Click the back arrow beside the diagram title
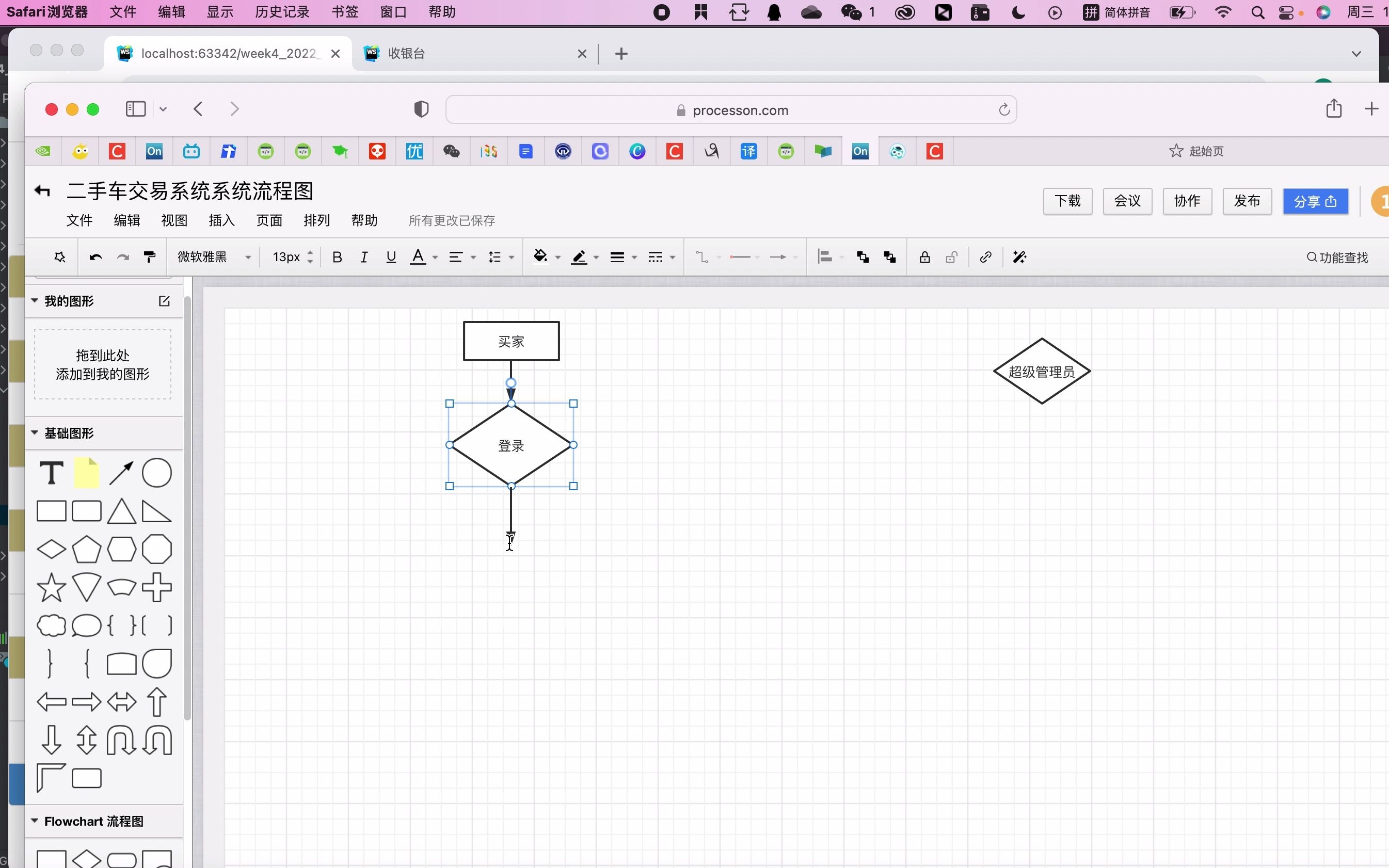The image size is (1389, 868). pyautogui.click(x=42, y=190)
